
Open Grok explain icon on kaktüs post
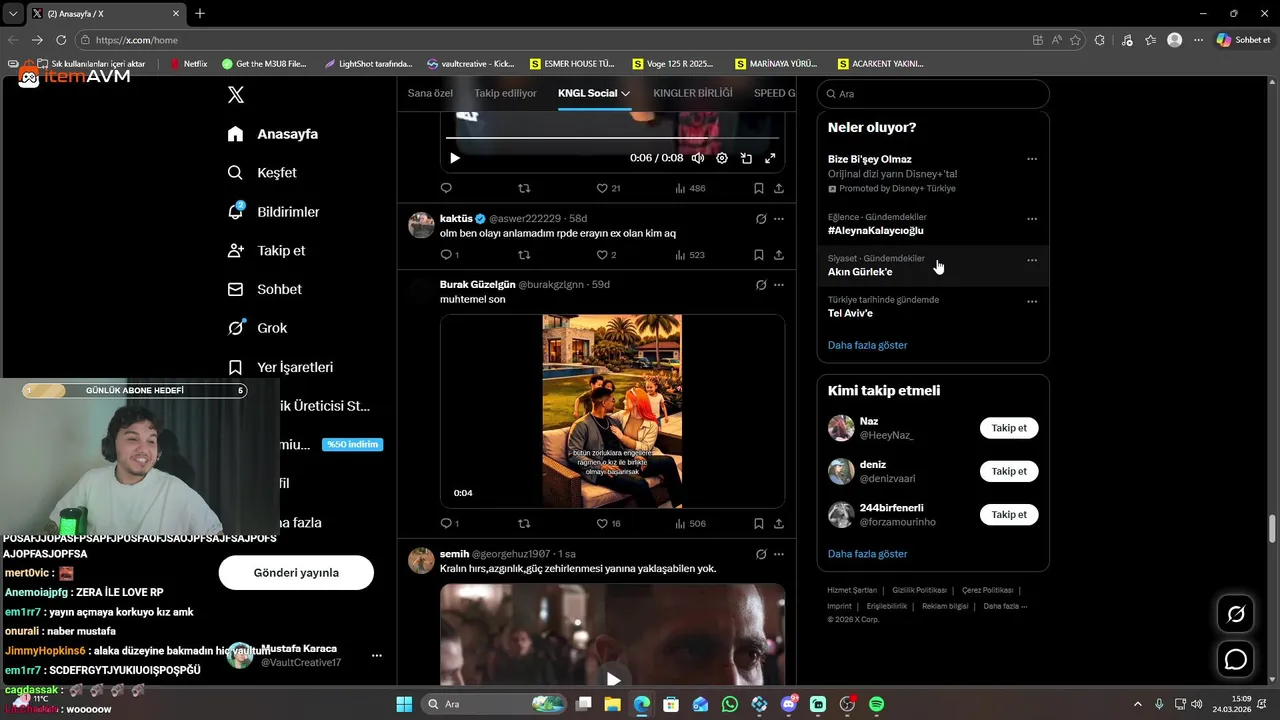pyautogui.click(x=761, y=219)
